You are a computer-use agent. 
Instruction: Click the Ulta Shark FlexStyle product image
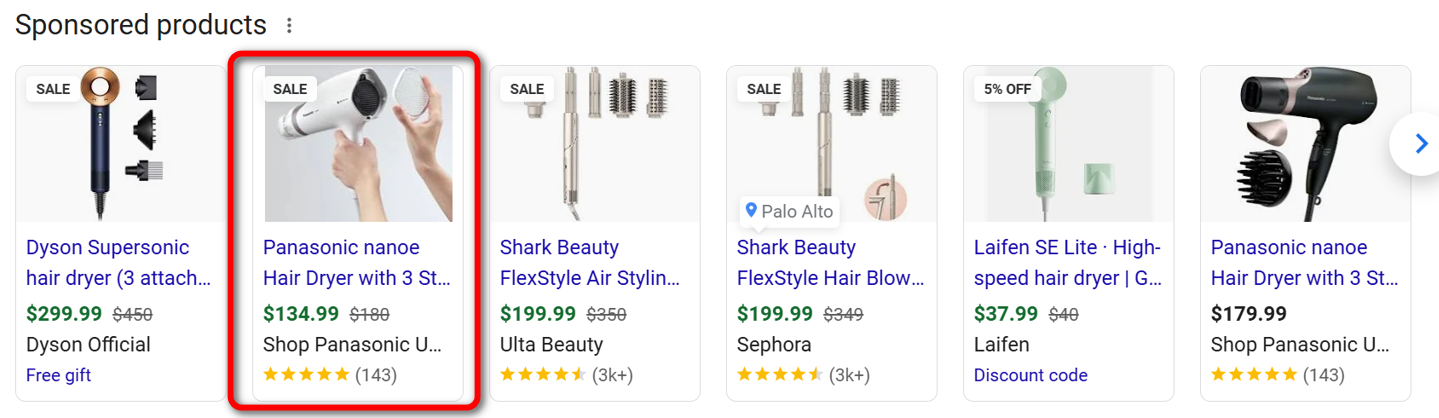click(x=595, y=144)
